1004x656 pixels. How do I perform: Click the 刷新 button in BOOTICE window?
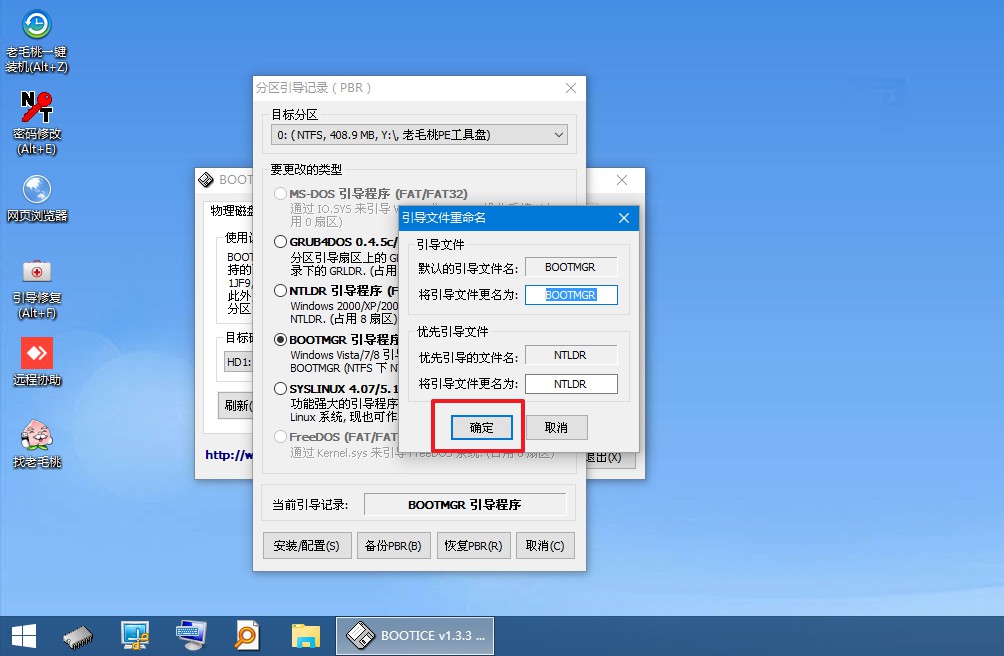[236, 406]
